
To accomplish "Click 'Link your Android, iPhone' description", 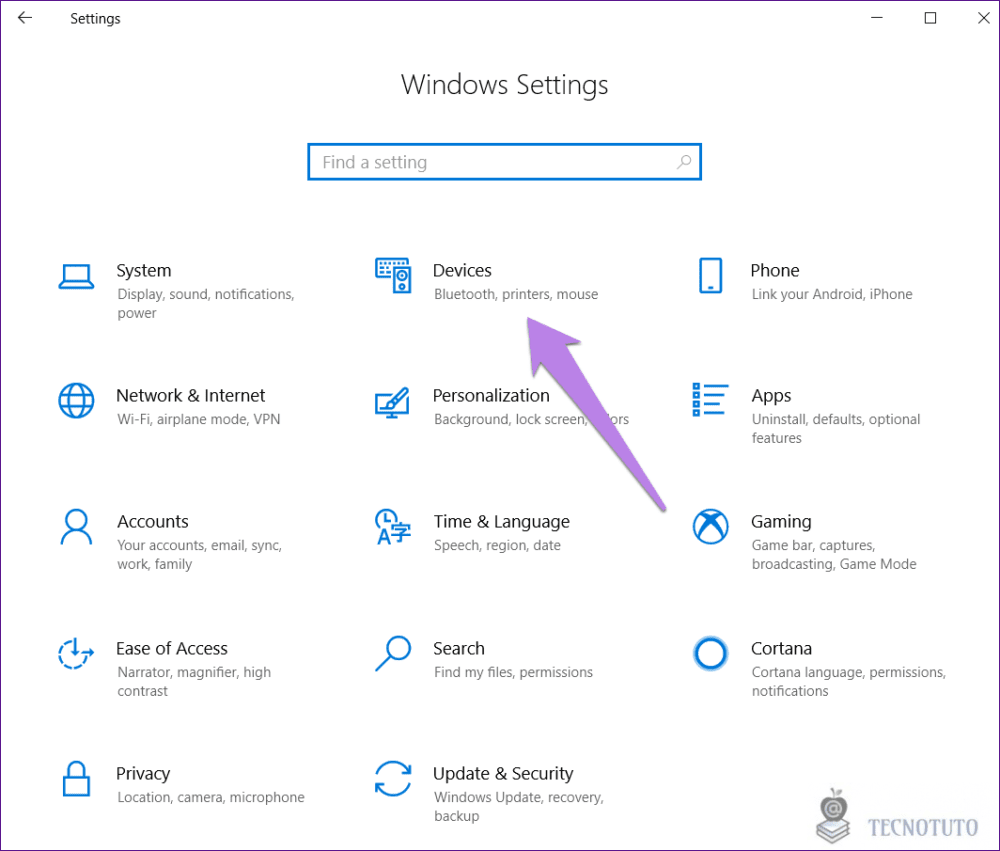I will coord(832,294).
